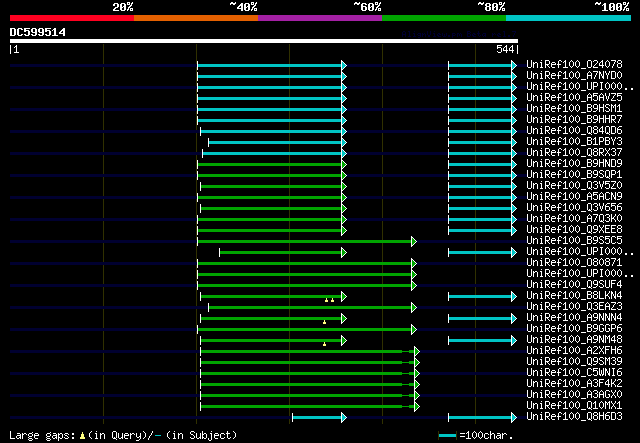This screenshot has height=443, width=640.
Task: Click the red 20% legend color segment
Action: 72,18
